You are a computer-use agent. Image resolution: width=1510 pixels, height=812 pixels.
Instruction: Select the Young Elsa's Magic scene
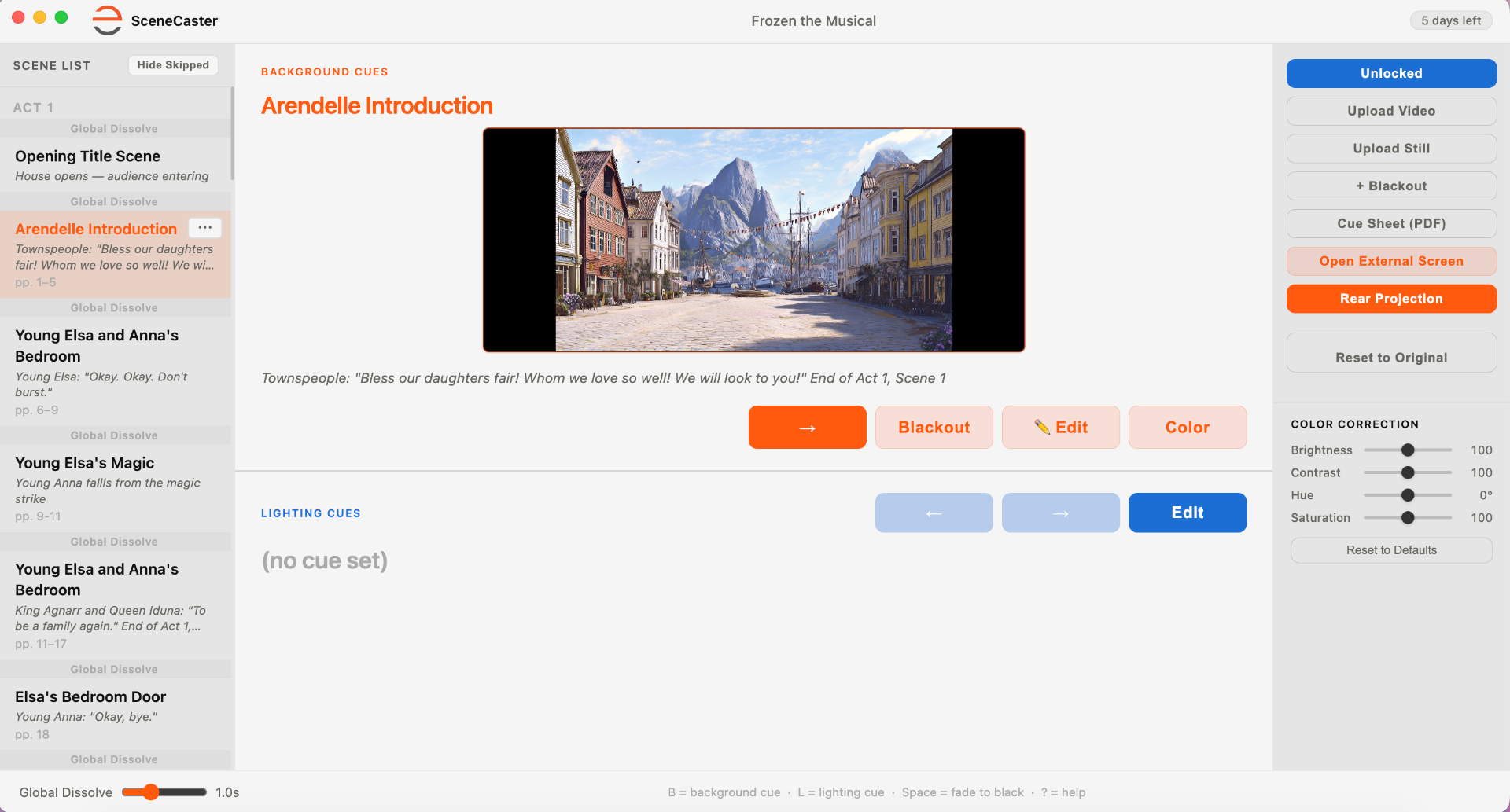click(x=116, y=489)
